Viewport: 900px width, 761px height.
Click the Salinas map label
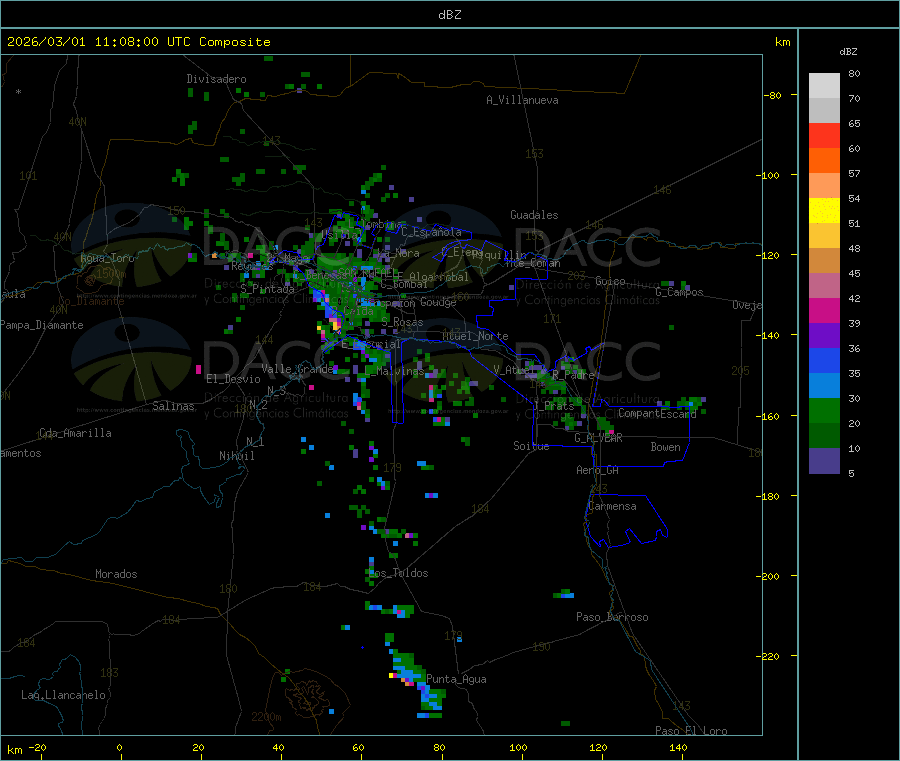pyautogui.click(x=173, y=406)
